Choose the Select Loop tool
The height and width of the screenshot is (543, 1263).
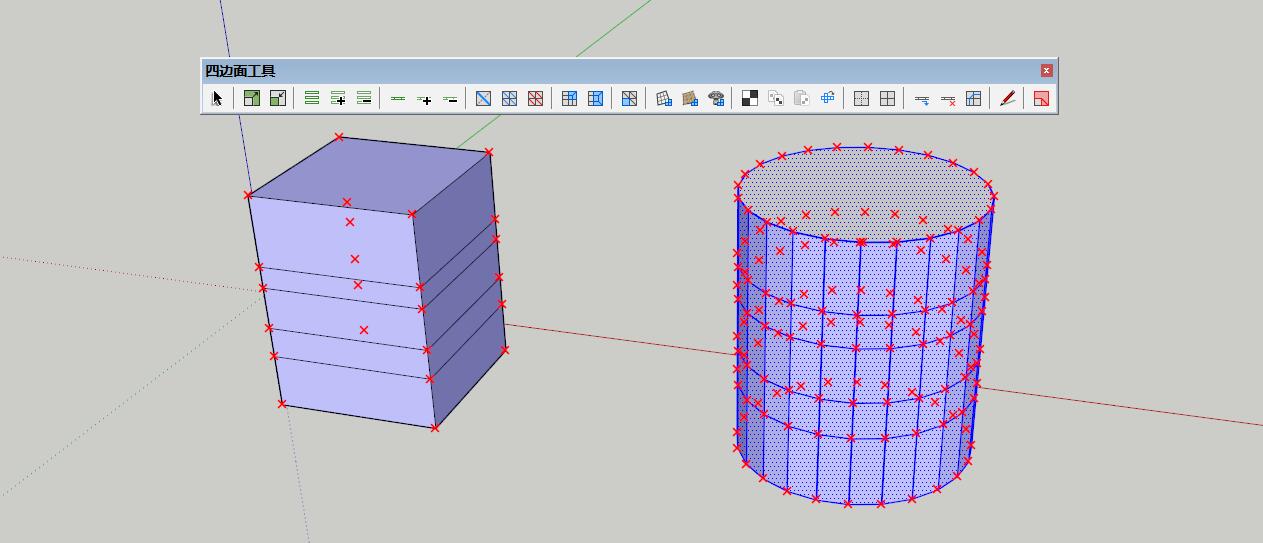pos(398,98)
